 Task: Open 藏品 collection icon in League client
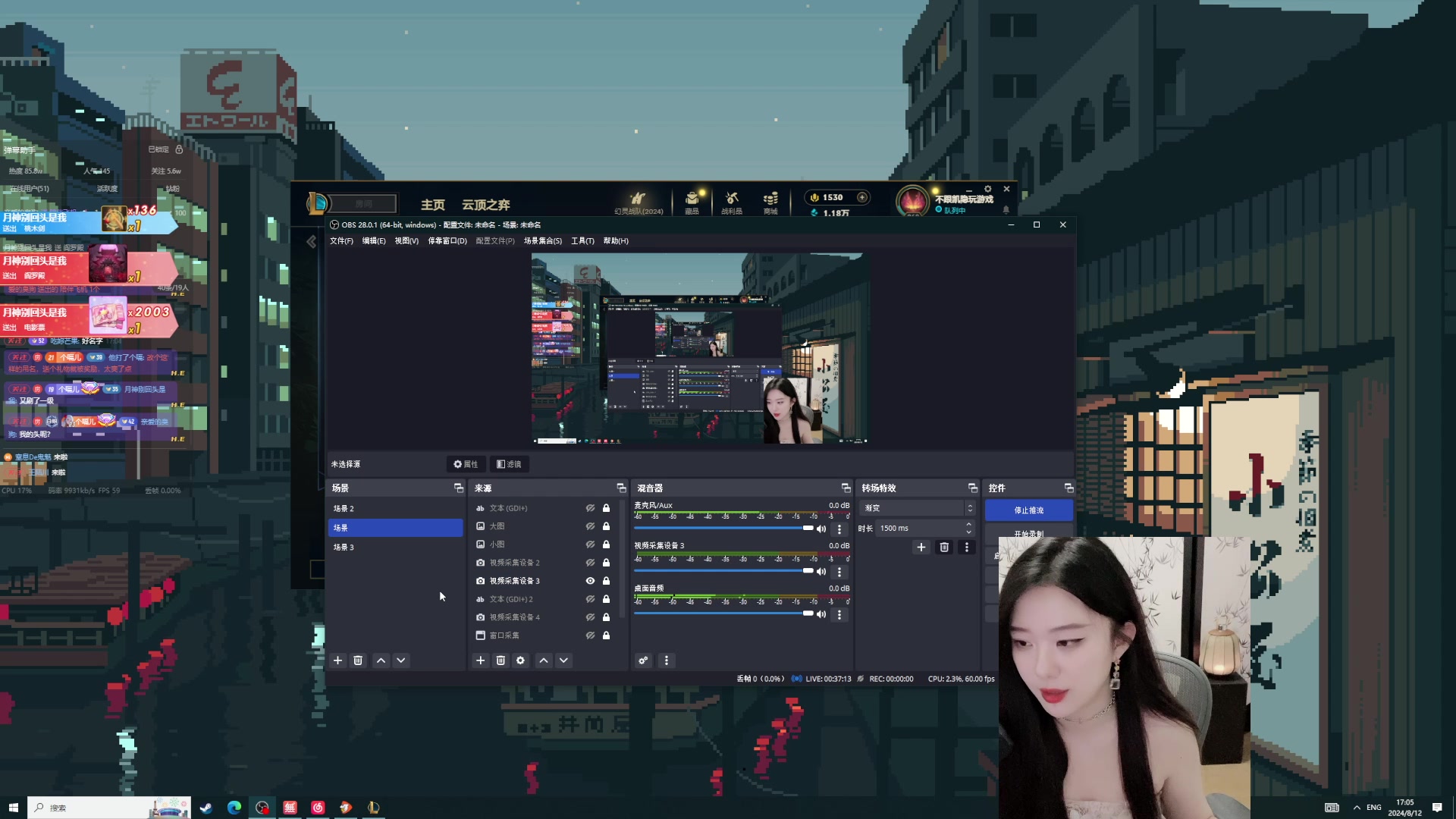coord(692,202)
